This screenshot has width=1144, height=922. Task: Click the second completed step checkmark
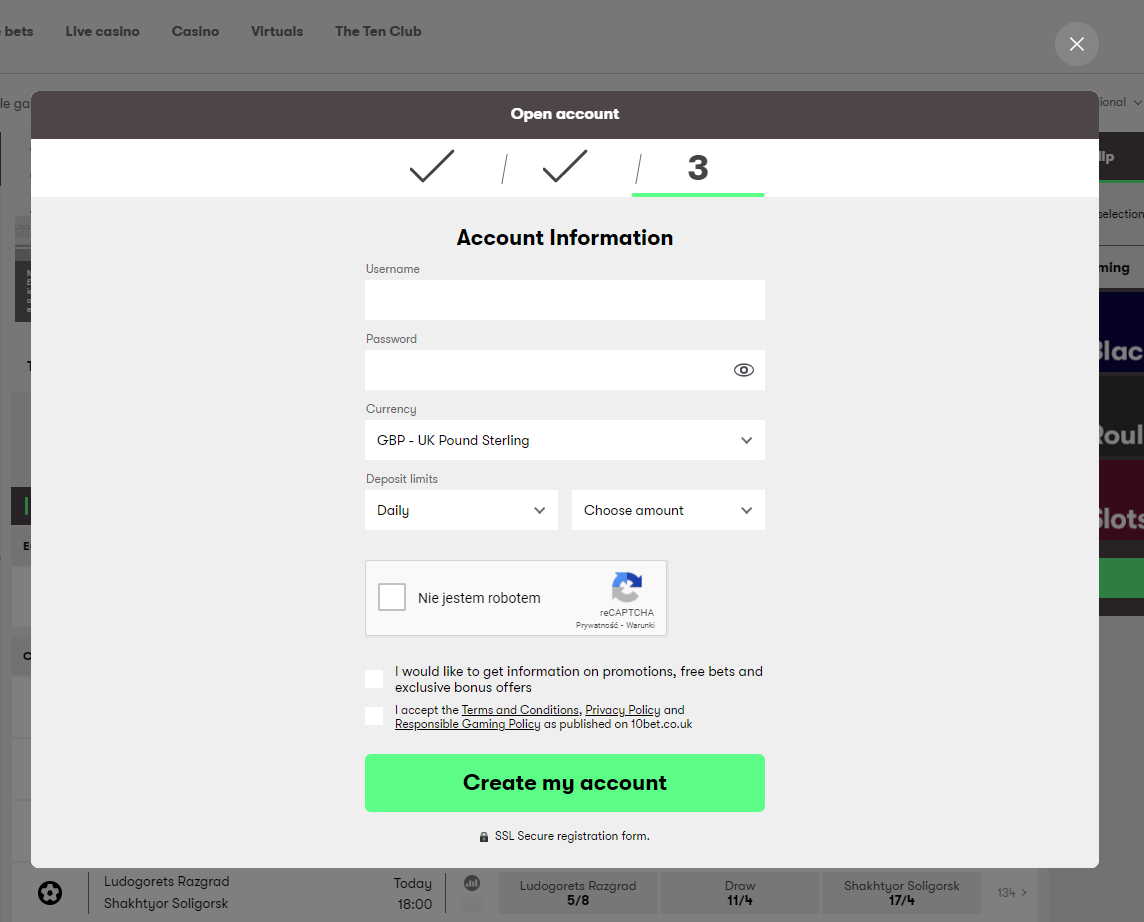(x=564, y=166)
